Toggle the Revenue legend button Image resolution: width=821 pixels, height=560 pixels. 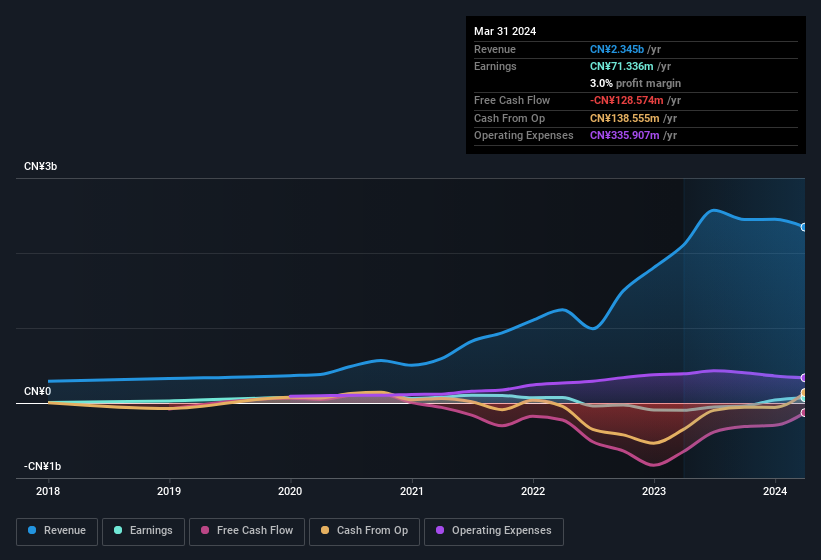tap(57, 531)
